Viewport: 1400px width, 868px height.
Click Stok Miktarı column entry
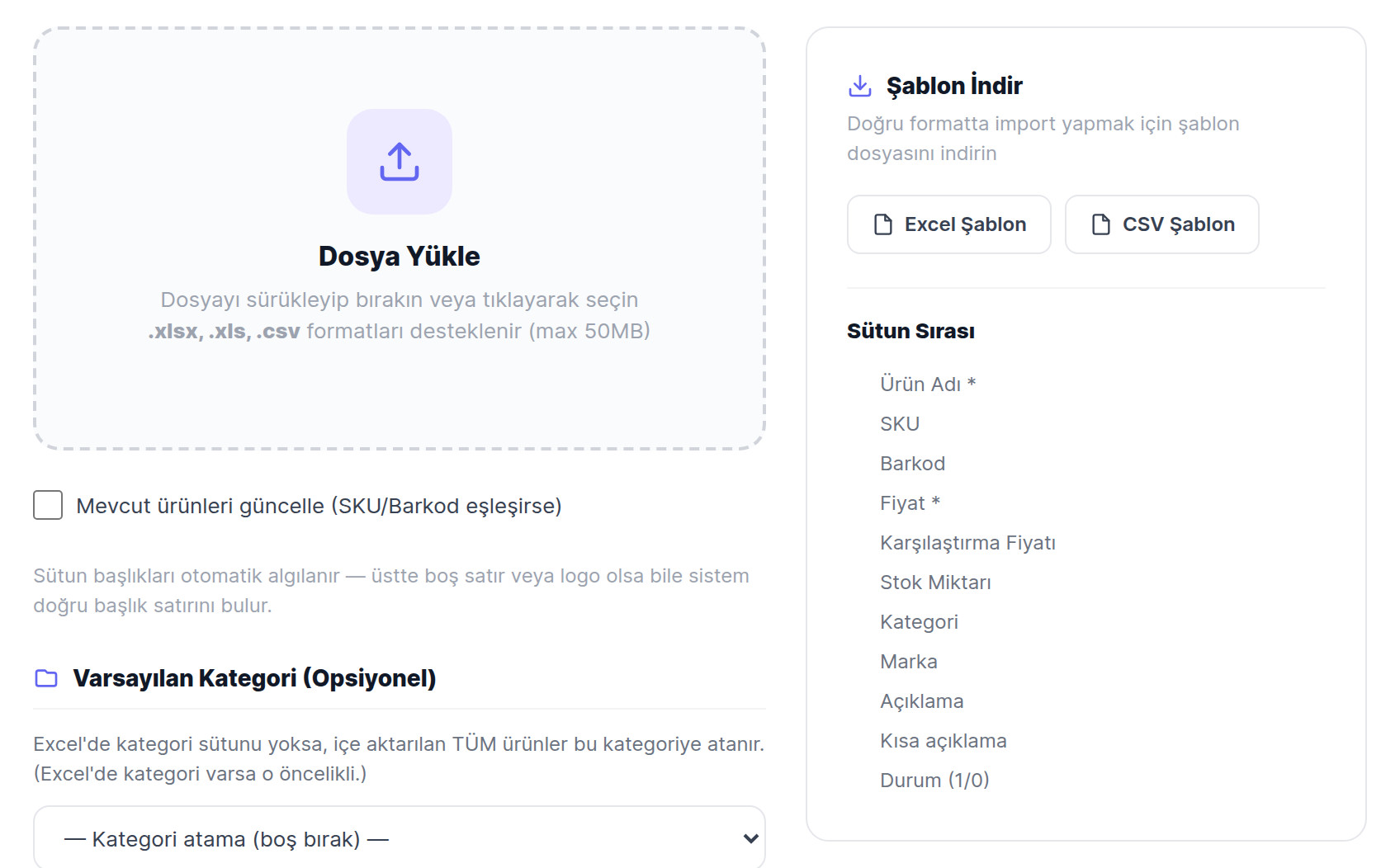click(935, 582)
